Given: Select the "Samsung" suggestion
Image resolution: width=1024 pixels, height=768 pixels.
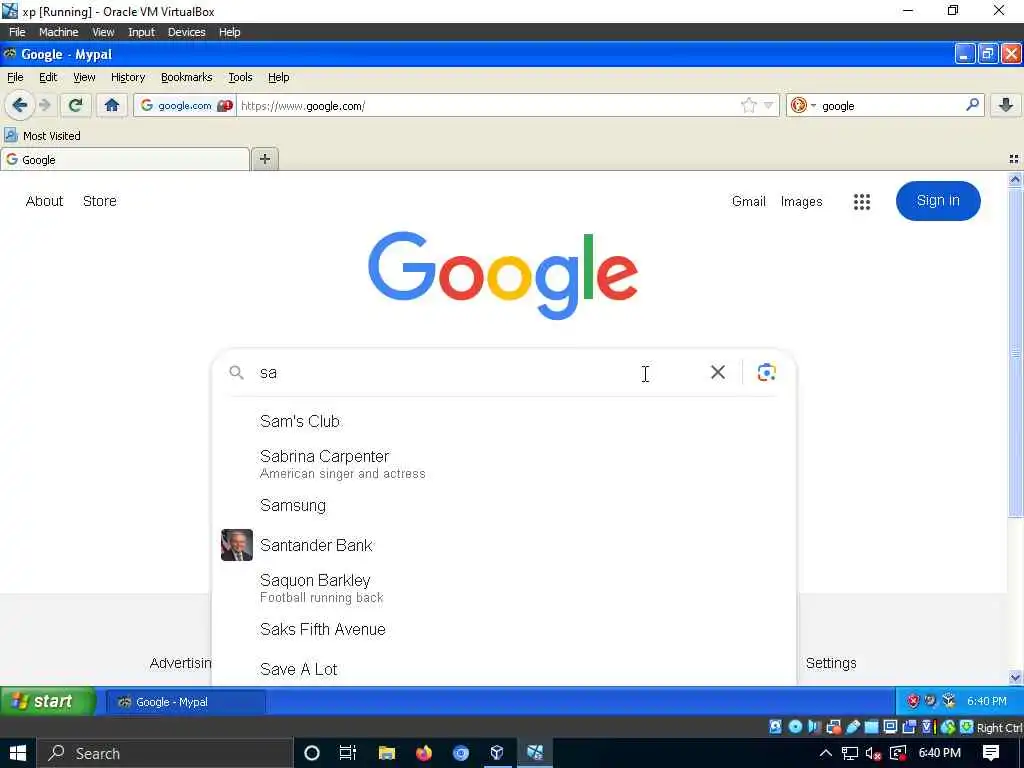Looking at the screenshot, I should coord(293,505).
